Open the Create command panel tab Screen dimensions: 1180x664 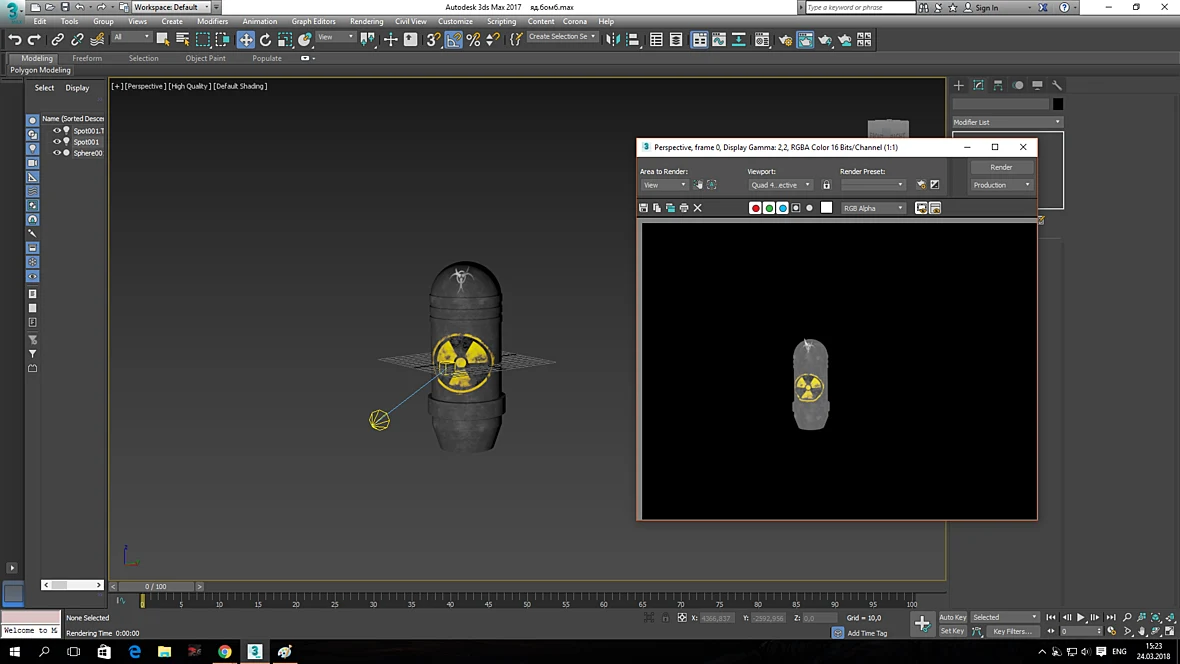point(958,85)
